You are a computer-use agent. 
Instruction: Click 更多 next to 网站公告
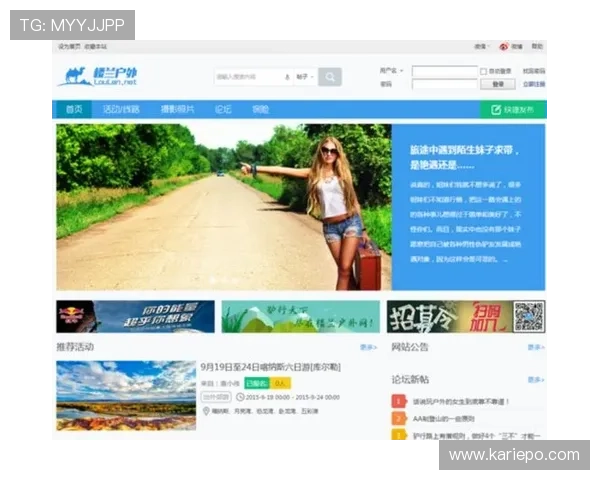(x=536, y=347)
